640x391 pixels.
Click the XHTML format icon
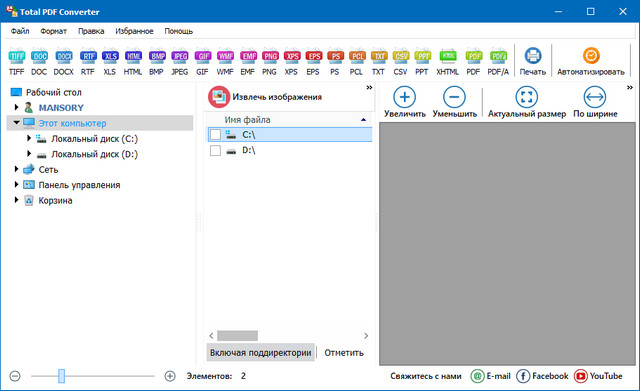(448, 56)
